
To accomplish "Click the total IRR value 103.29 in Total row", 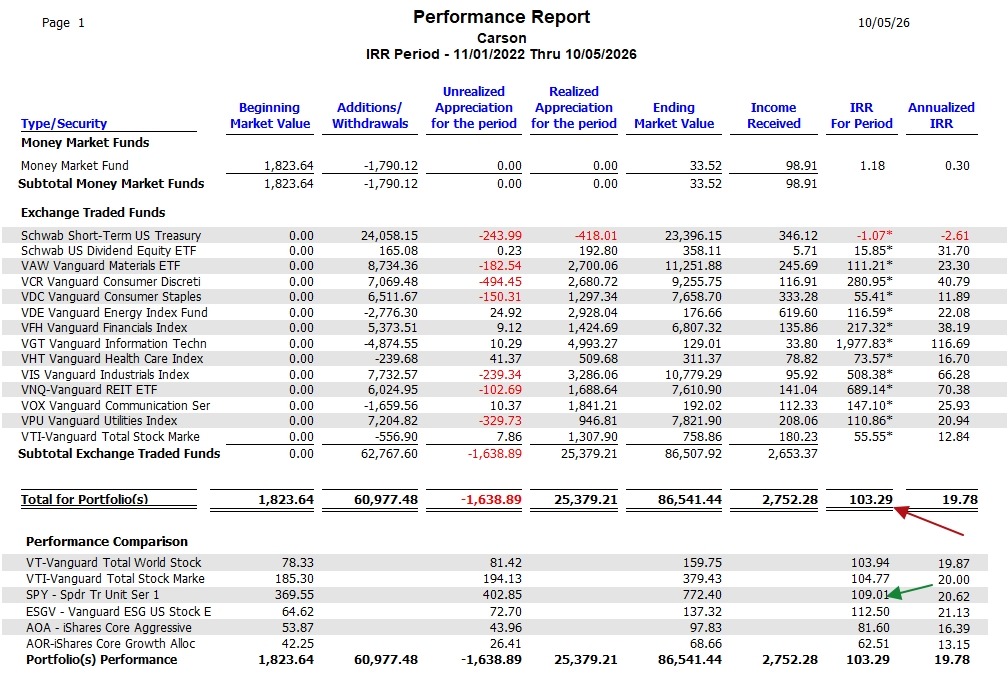I will coord(870,499).
